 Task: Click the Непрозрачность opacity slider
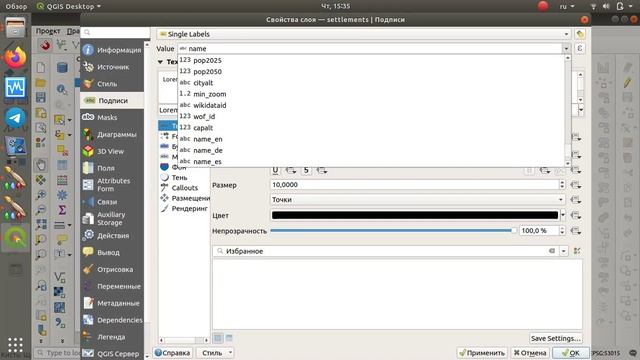[x=393, y=231]
